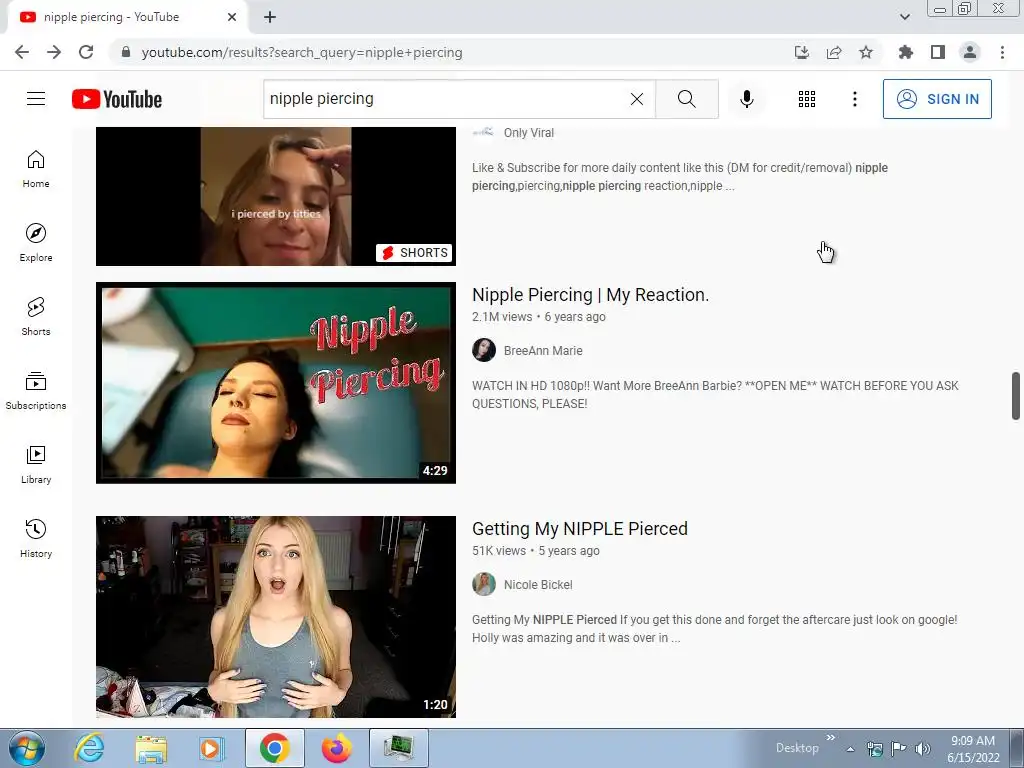This screenshot has height=768, width=1024.
Task: Open a new browser tab
Action: pyautogui.click(x=270, y=17)
